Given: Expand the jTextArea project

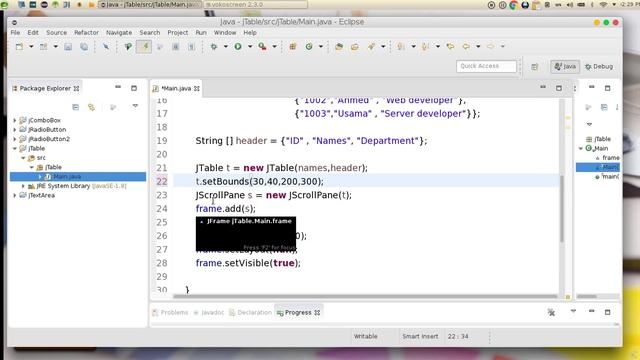Looking at the screenshot, I should pyautogui.click(x=15, y=196).
